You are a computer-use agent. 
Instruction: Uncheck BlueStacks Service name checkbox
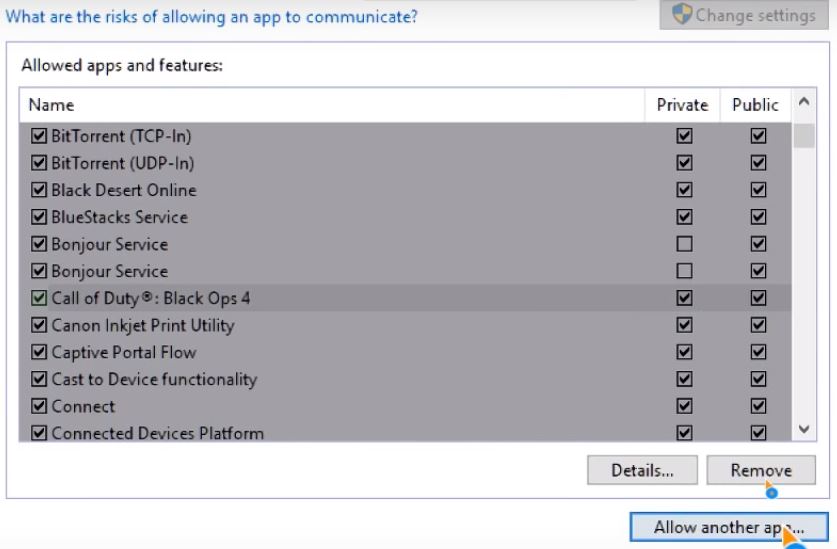coord(38,217)
